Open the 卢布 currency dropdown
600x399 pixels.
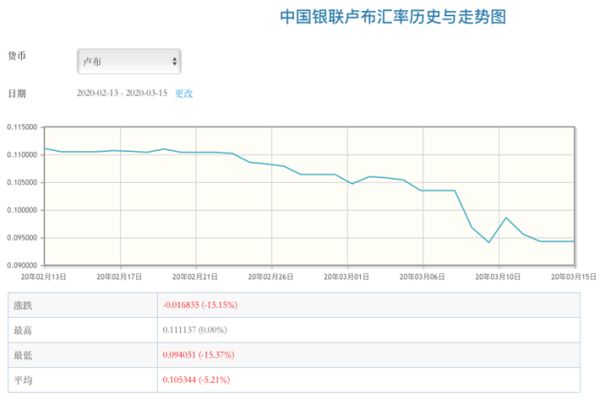129,61
